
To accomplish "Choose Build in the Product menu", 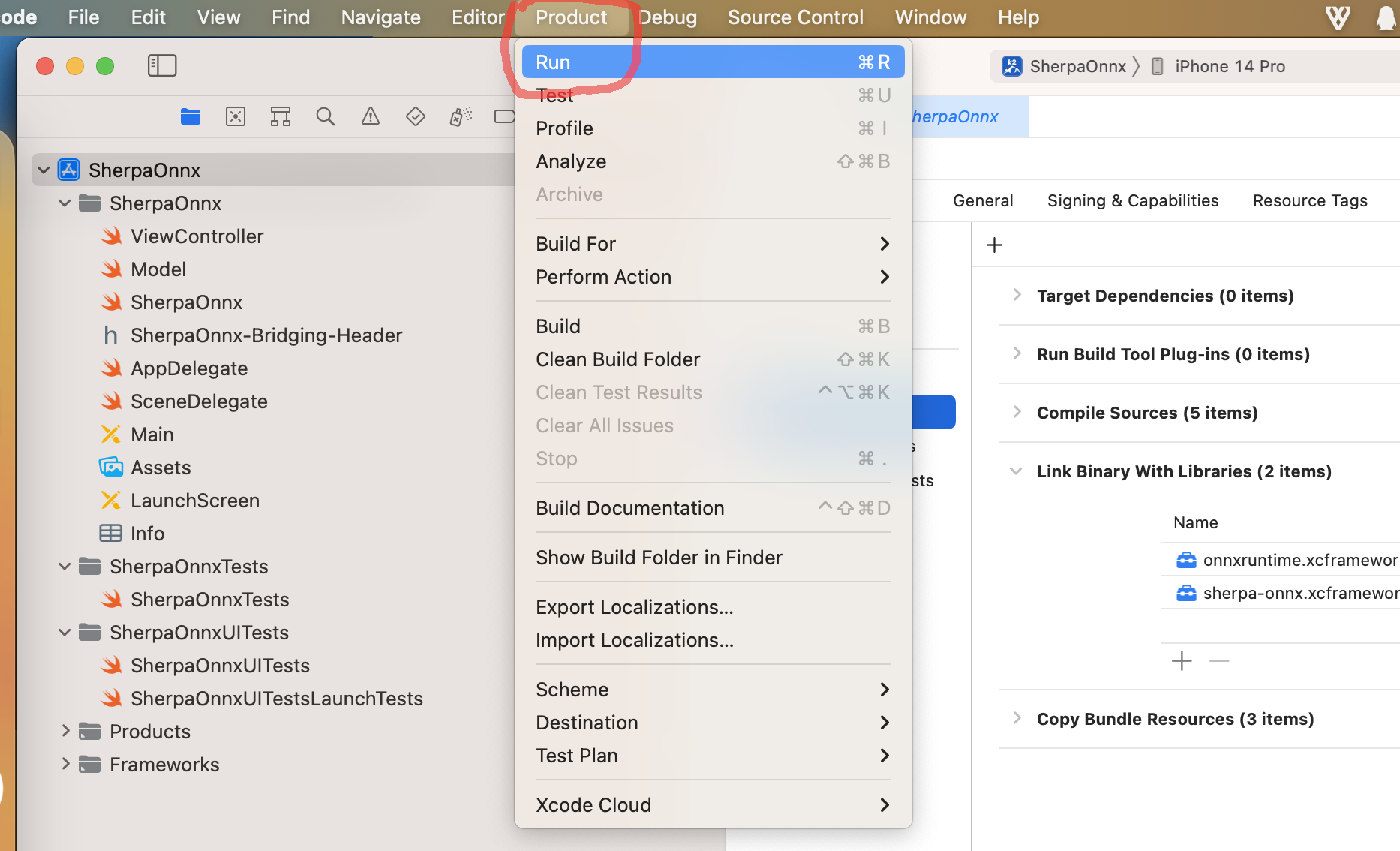I will pyautogui.click(x=713, y=326).
